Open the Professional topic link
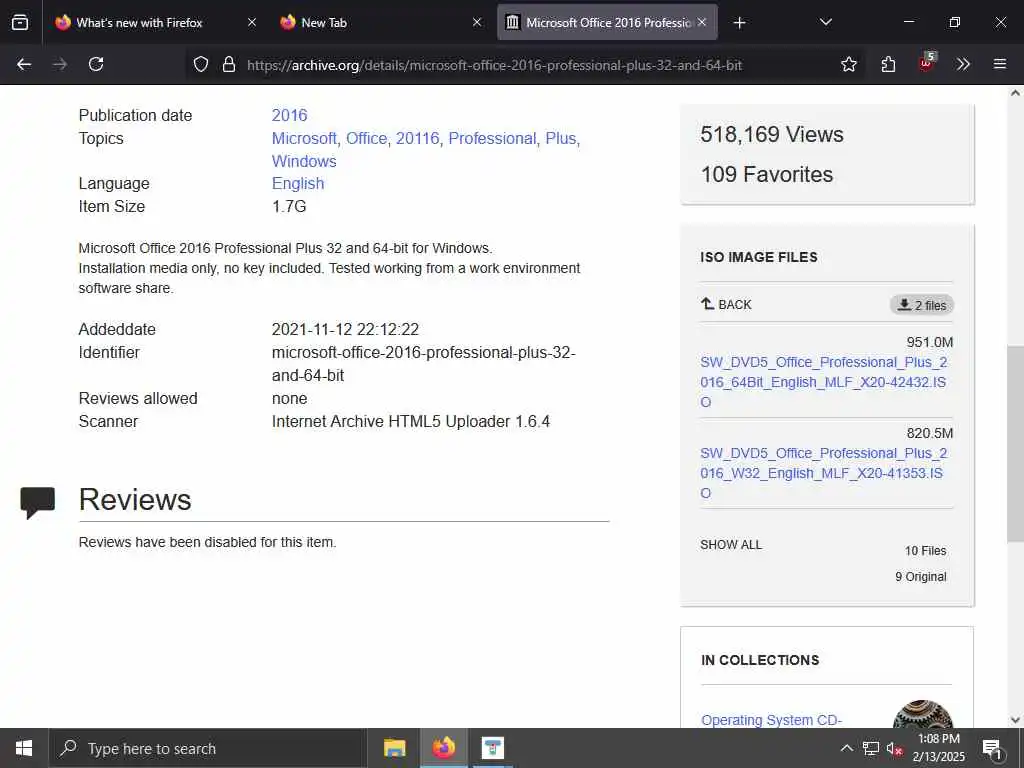The width and height of the screenshot is (1024, 768). click(x=492, y=138)
